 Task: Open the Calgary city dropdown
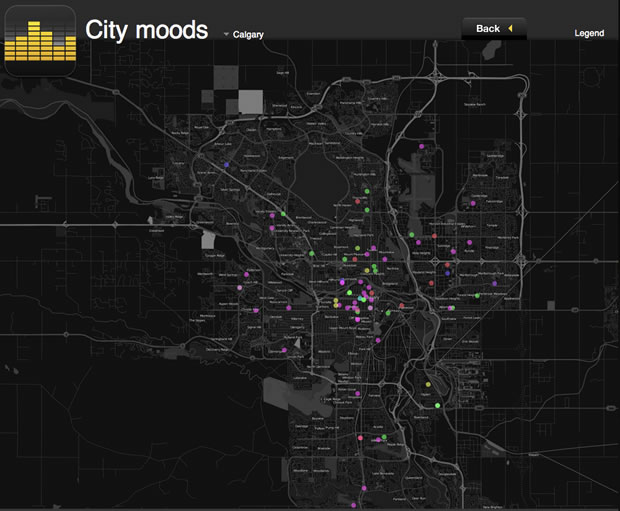pyautogui.click(x=244, y=34)
